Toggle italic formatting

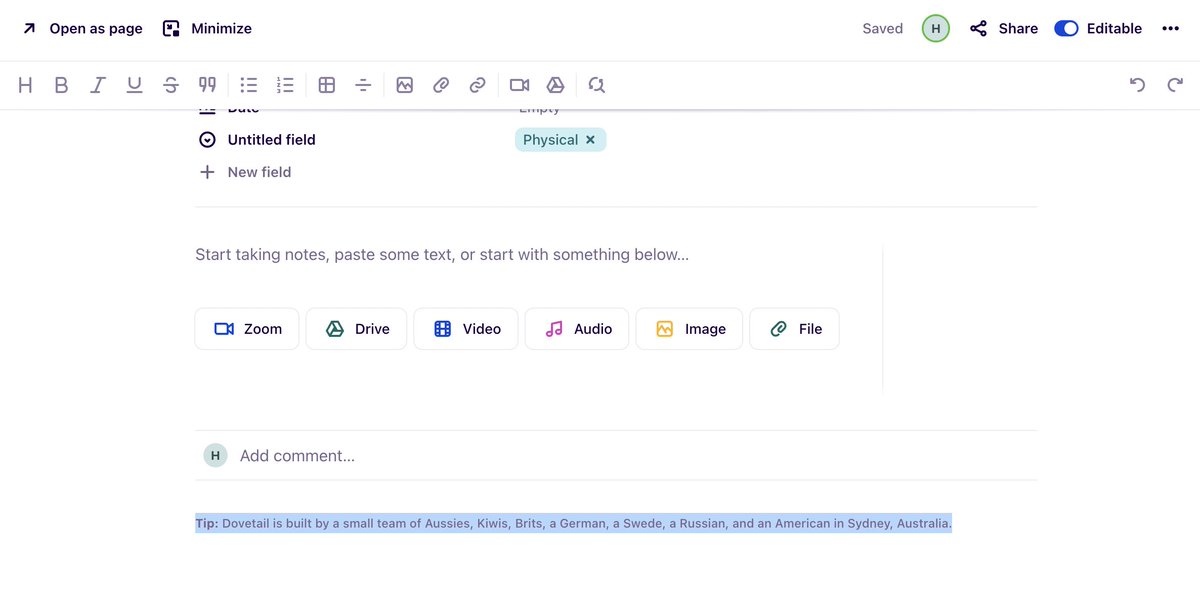coord(97,85)
